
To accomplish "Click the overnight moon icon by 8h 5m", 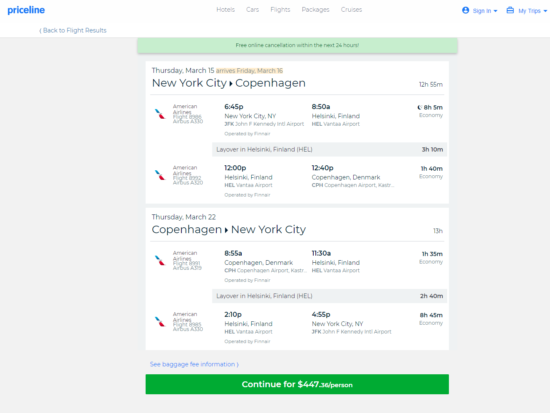I will 419,107.
